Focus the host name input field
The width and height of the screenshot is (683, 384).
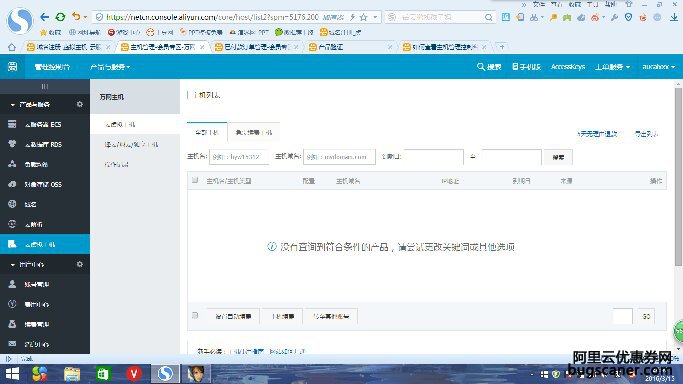[239, 157]
